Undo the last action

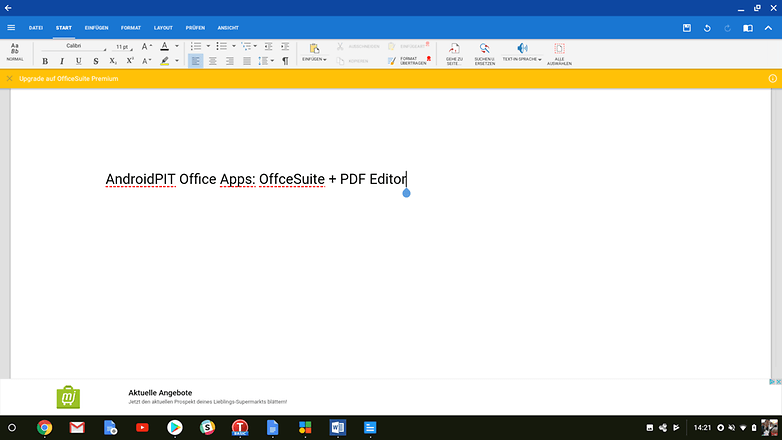coord(707,28)
